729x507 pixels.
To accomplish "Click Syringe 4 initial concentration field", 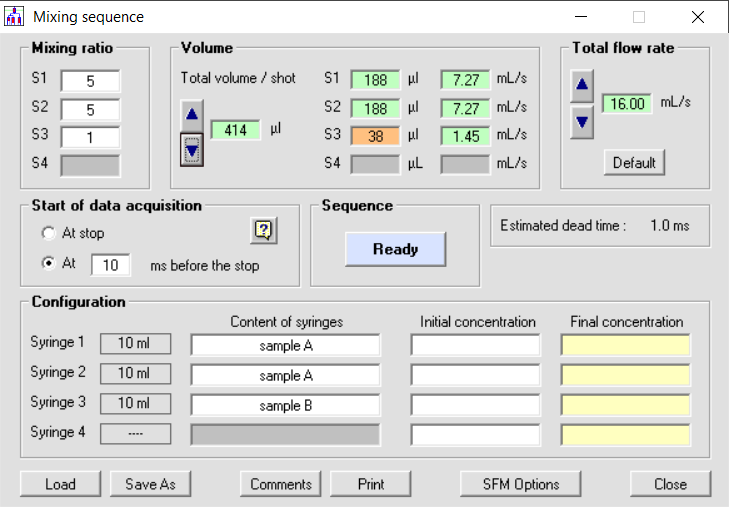I will 476,435.
